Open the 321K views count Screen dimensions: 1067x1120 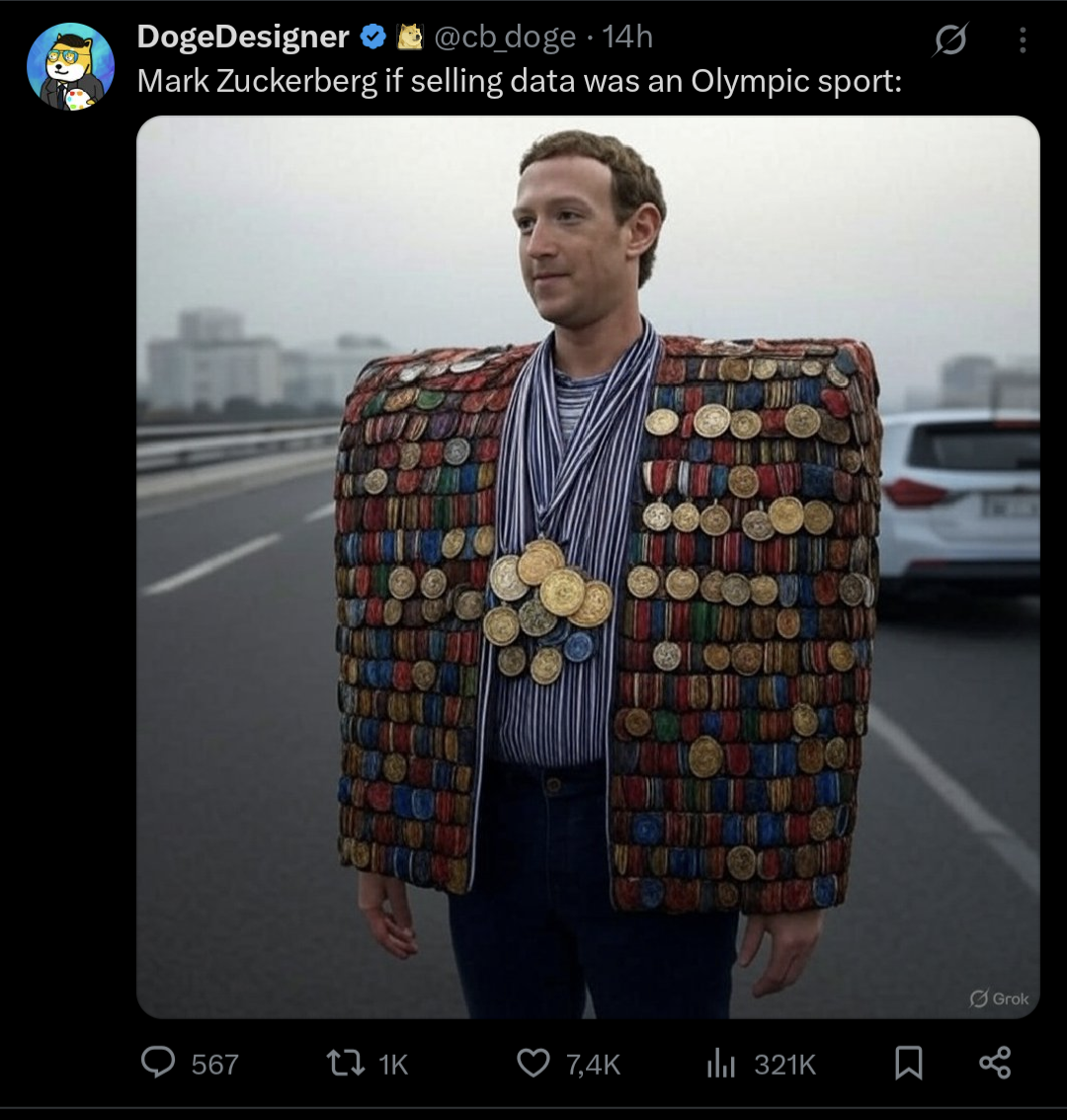pos(784,1065)
